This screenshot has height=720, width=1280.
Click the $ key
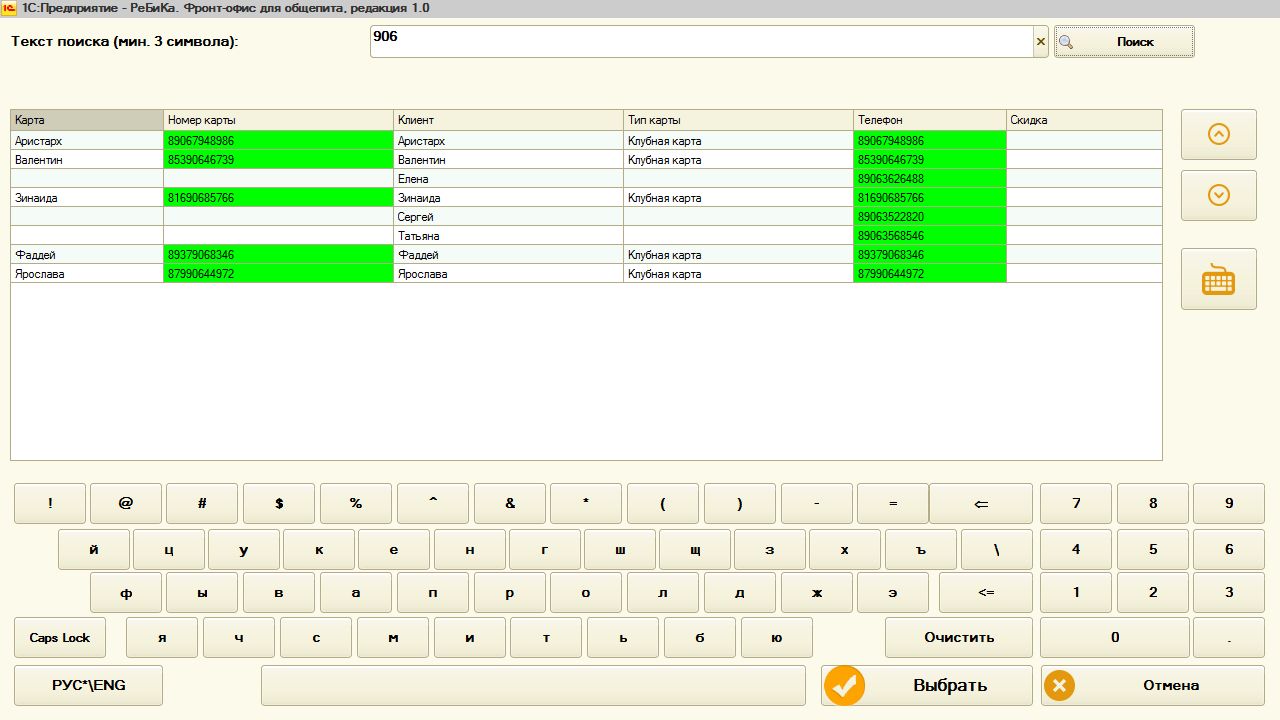(279, 503)
